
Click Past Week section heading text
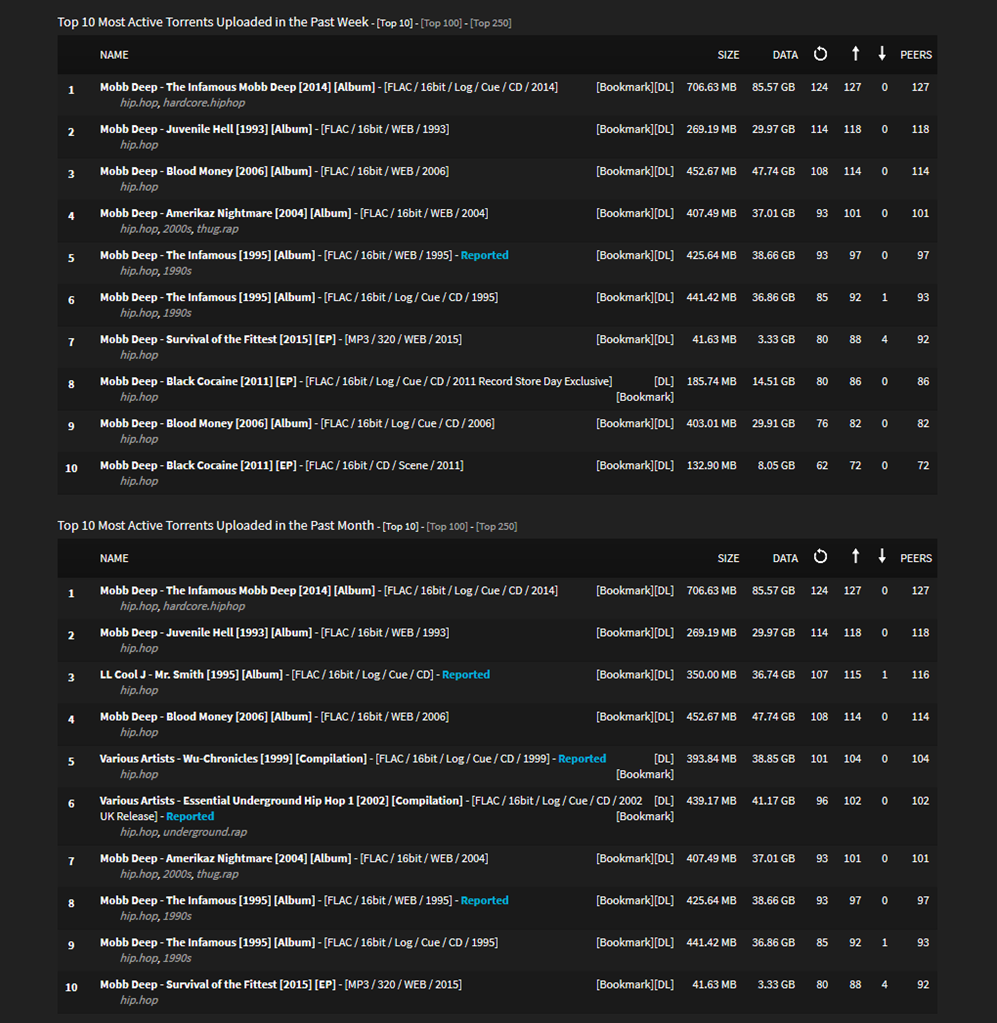click(x=213, y=22)
